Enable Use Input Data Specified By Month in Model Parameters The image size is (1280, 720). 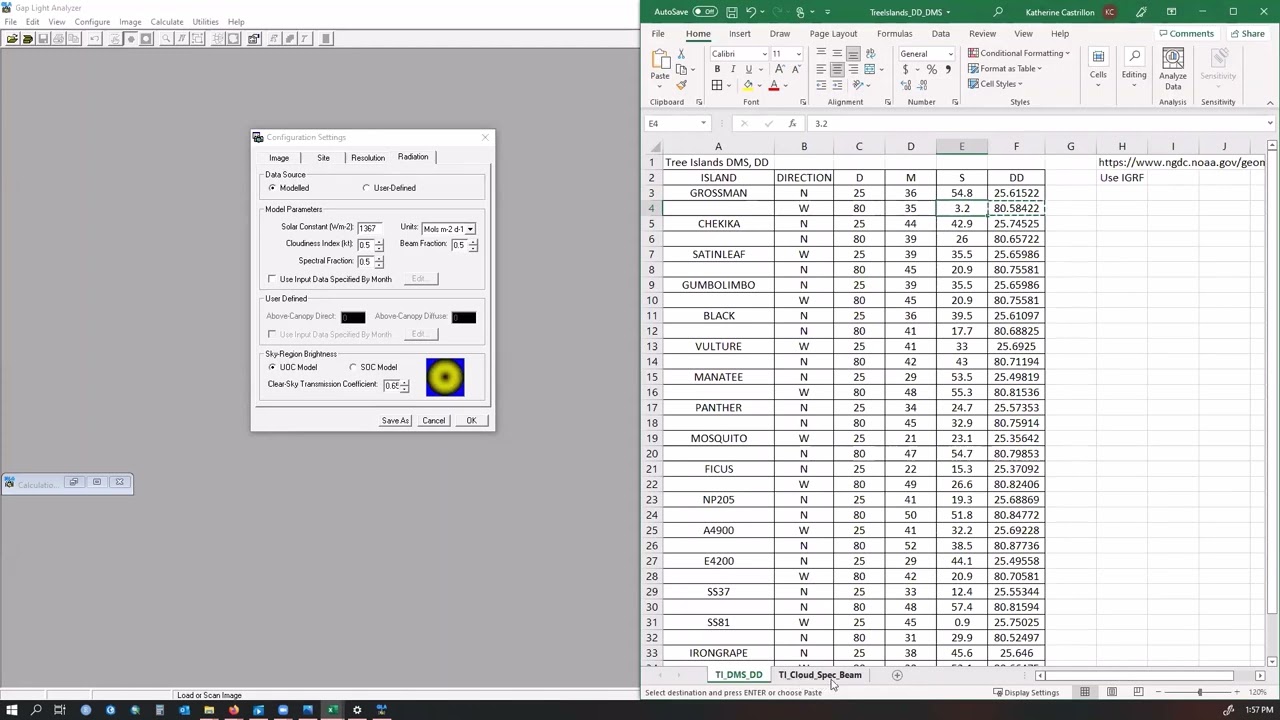(272, 279)
